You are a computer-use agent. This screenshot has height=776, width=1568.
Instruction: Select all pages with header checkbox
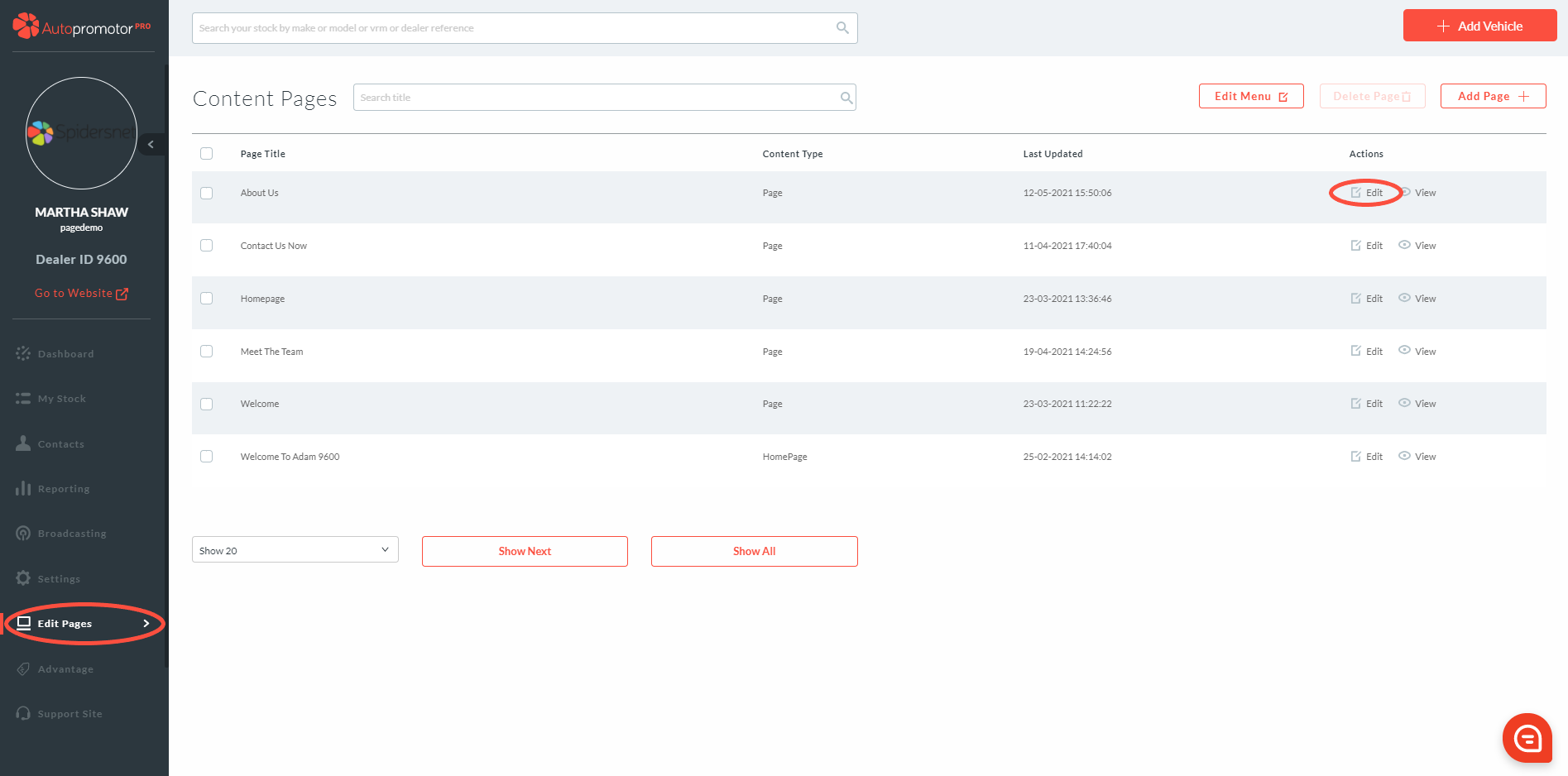(x=207, y=154)
